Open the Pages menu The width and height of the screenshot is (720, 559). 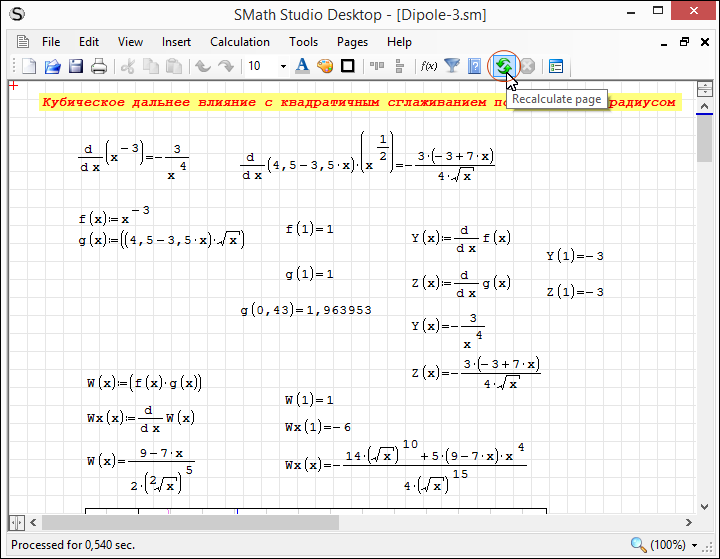click(x=352, y=42)
